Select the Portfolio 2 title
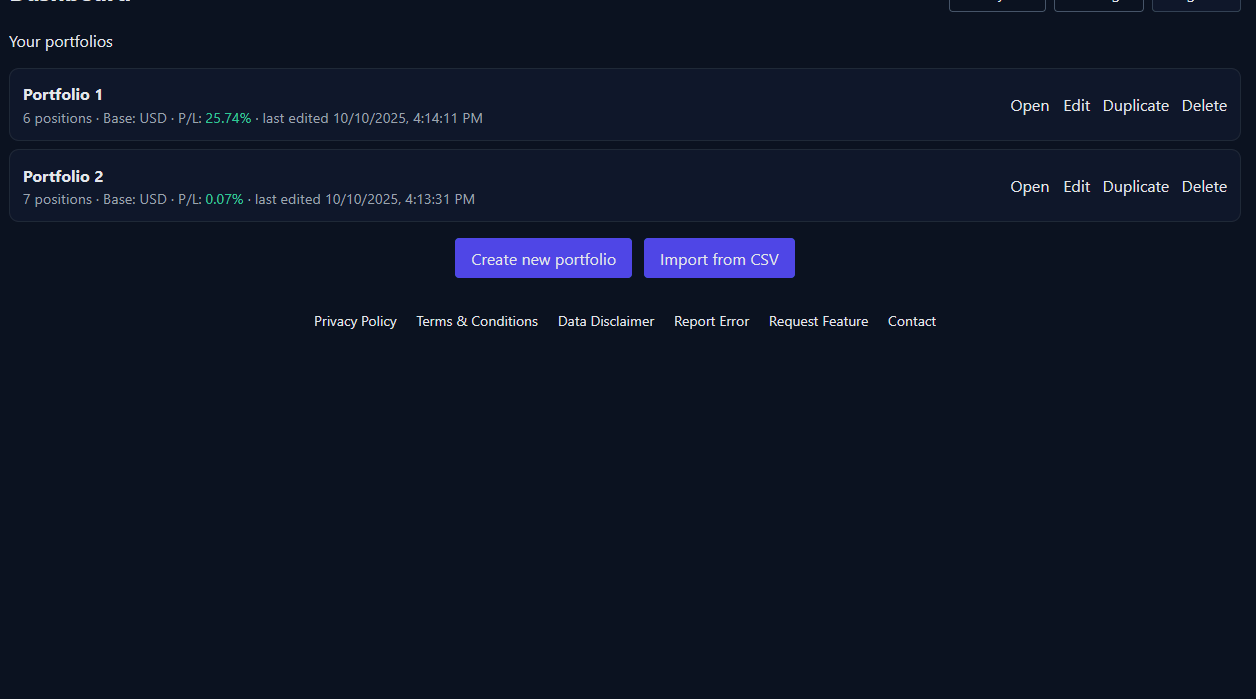 pos(62,176)
